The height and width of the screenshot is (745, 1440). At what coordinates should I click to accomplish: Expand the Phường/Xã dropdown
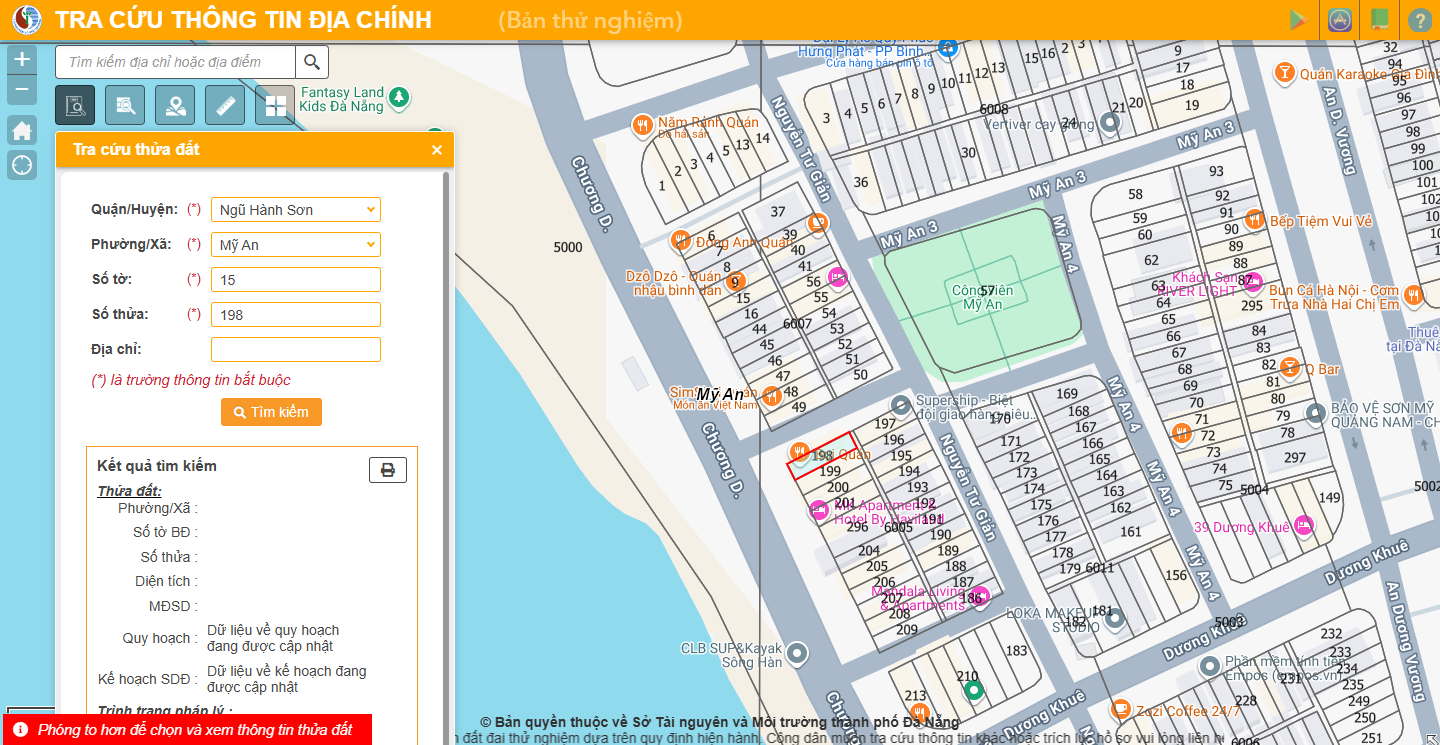[295, 245]
